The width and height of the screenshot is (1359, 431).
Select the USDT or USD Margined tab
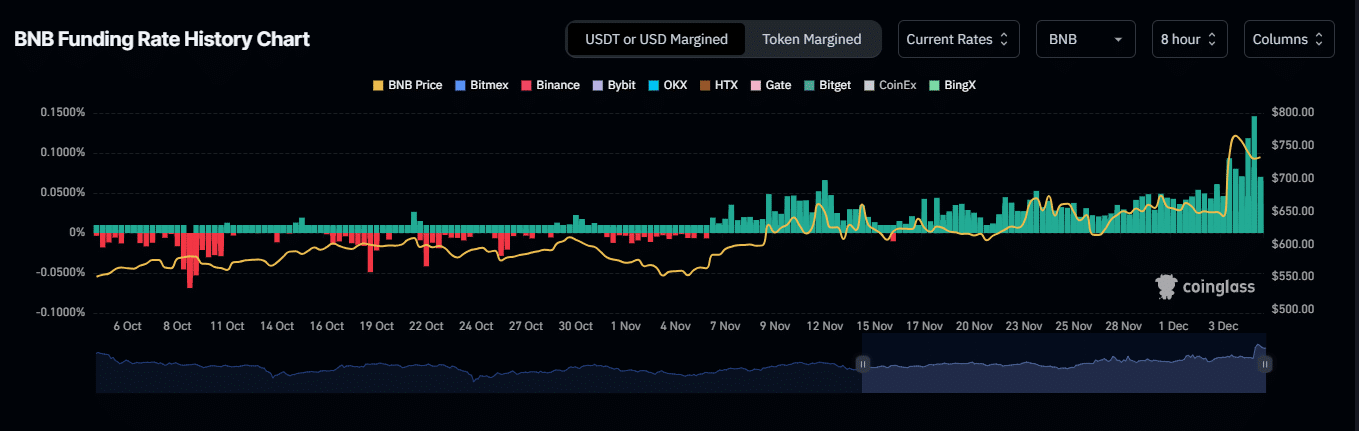(656, 39)
